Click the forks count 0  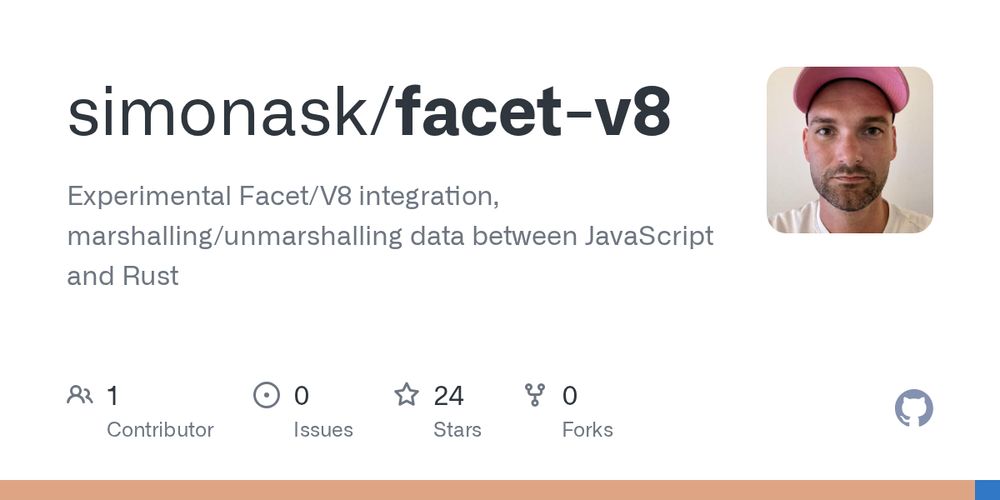click(570, 396)
